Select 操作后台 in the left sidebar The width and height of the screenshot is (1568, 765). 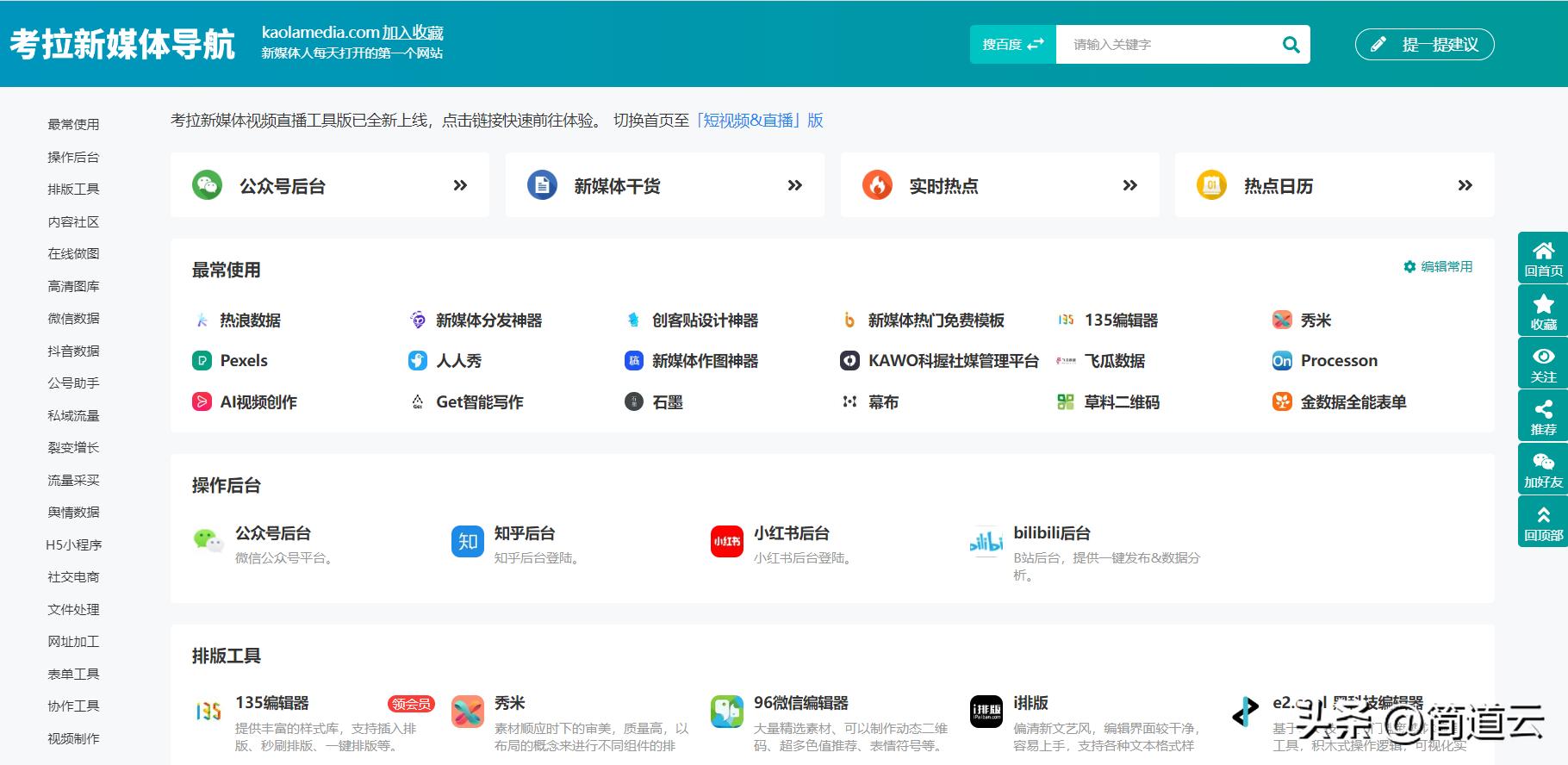click(x=73, y=157)
